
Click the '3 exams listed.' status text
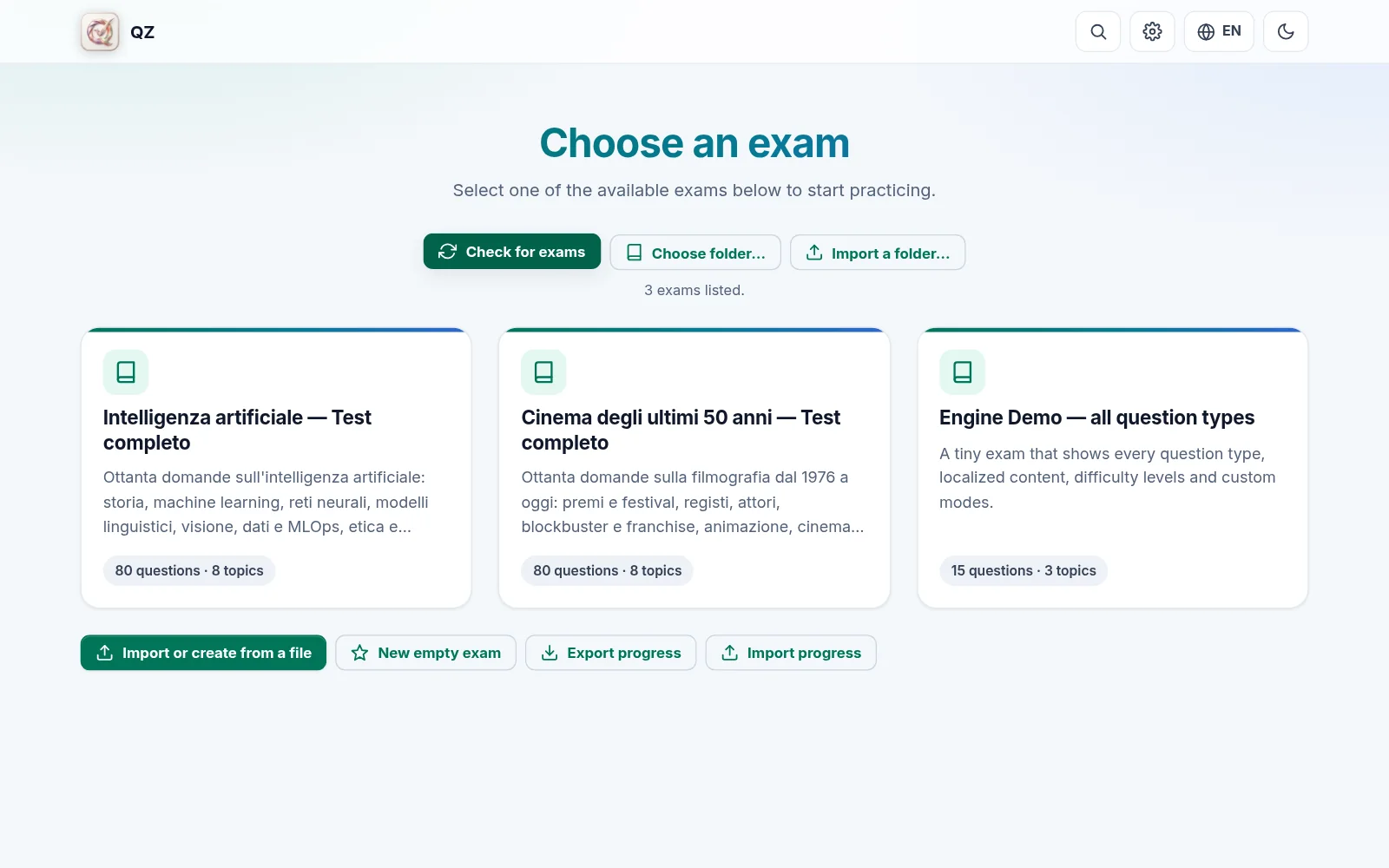point(694,290)
